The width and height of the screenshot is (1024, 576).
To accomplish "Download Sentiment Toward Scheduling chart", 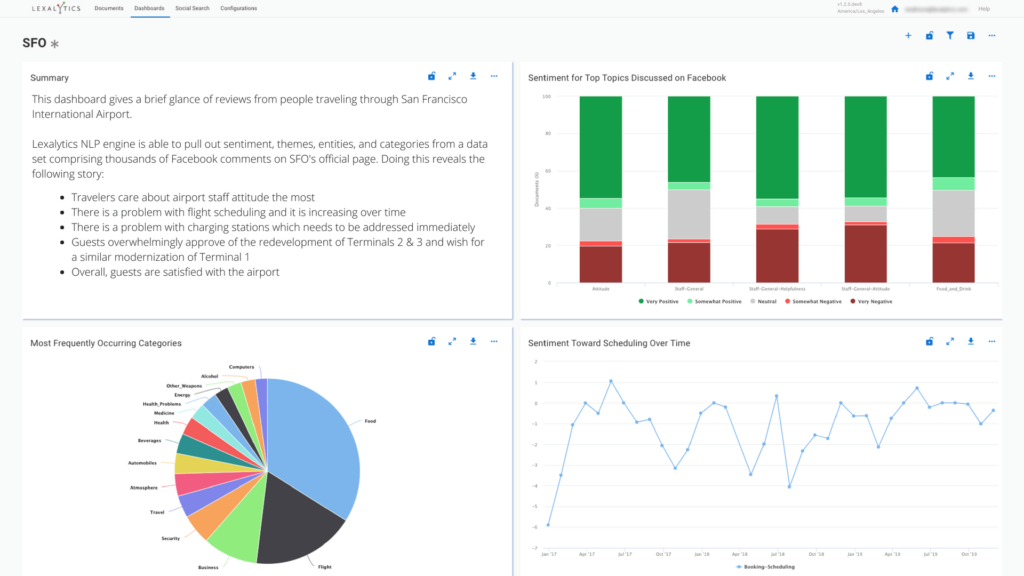I will pyautogui.click(x=971, y=342).
